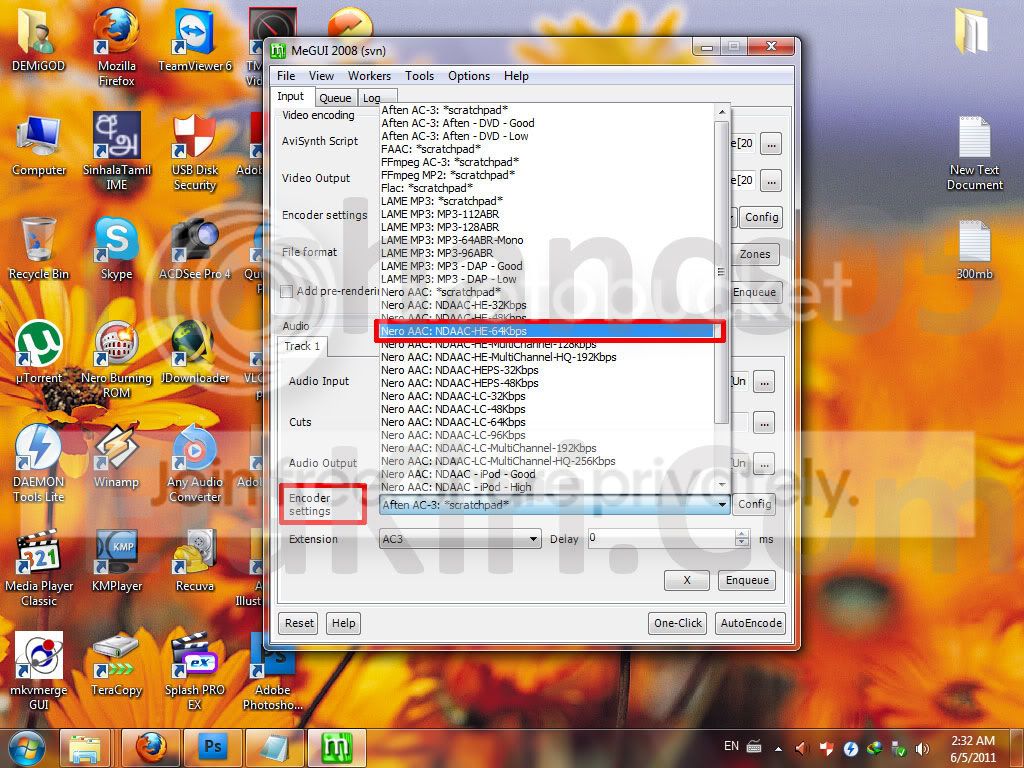
Task: Open TeamViewer 6 desktop shortcut
Action: [x=195, y=39]
